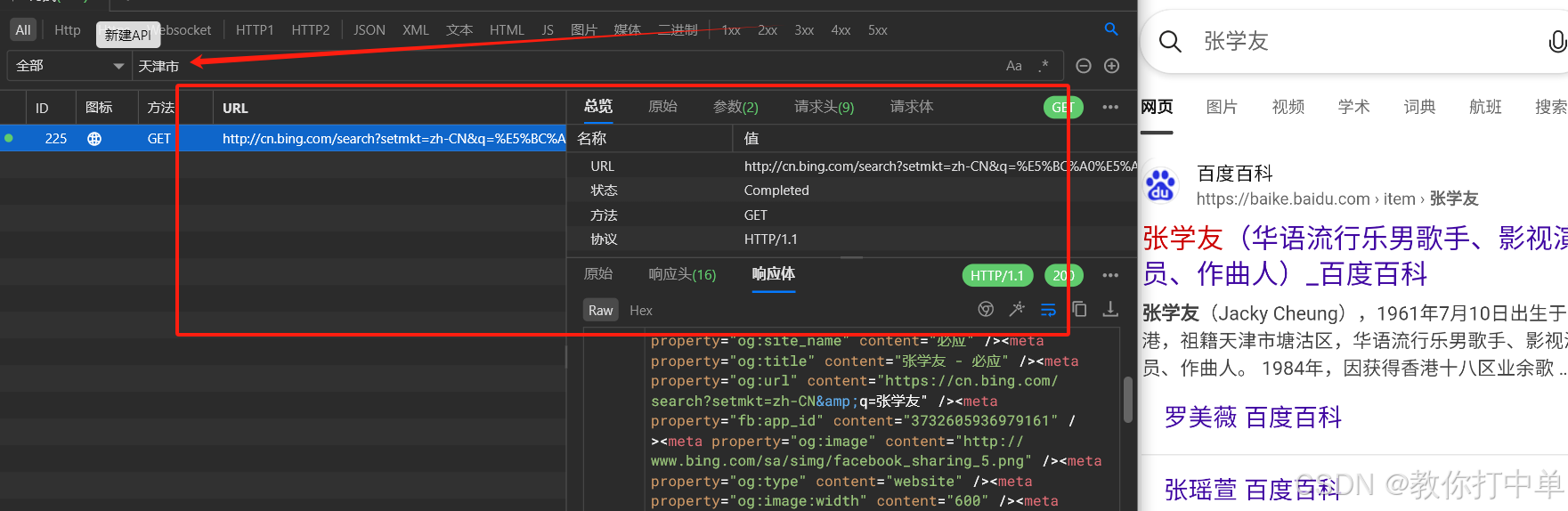
Task: Select the JS filter
Action: tap(548, 30)
